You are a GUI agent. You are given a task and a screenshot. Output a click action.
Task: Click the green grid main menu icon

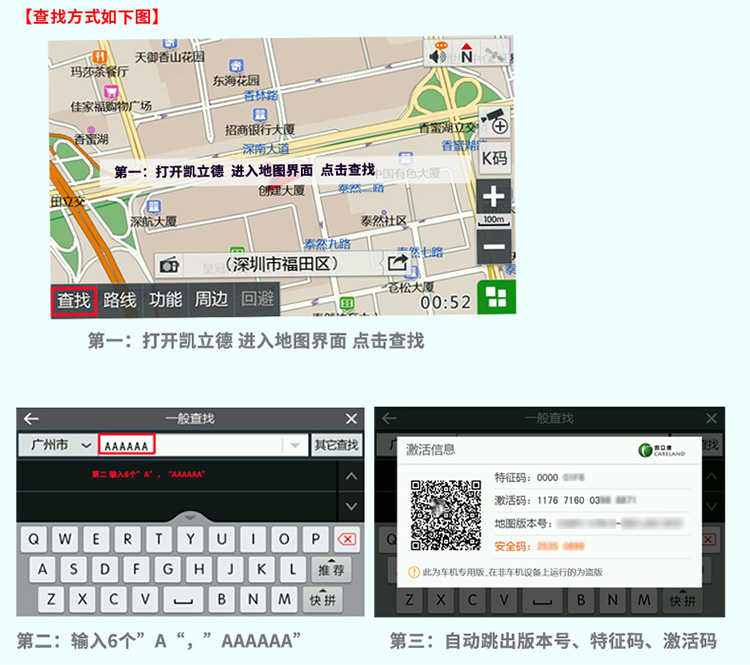[496, 297]
